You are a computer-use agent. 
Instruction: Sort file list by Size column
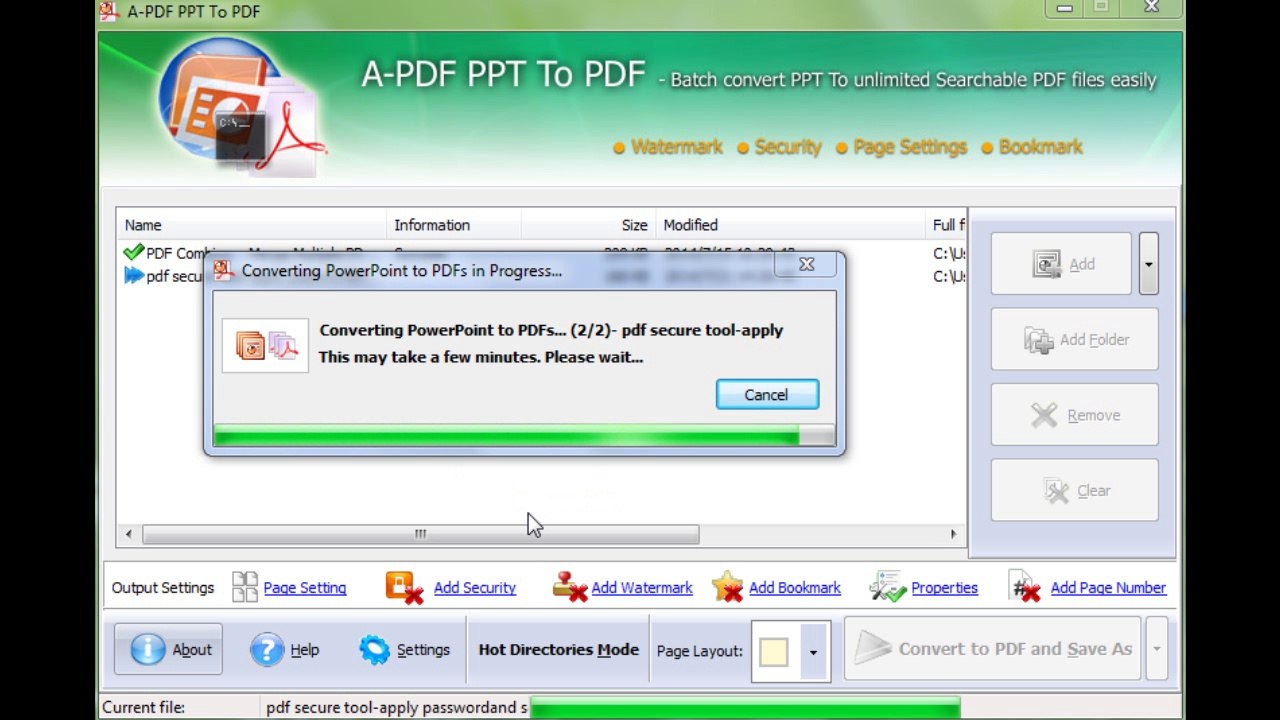(588, 225)
